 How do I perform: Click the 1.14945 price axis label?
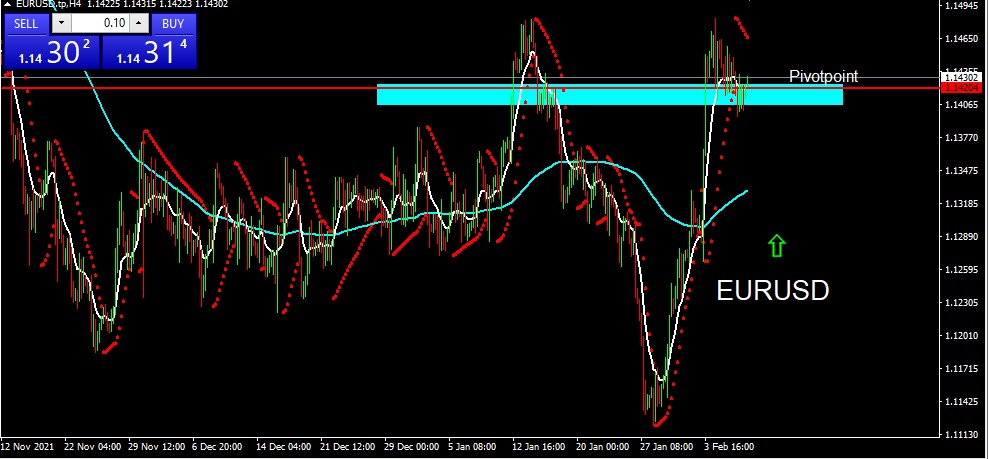pos(962,6)
